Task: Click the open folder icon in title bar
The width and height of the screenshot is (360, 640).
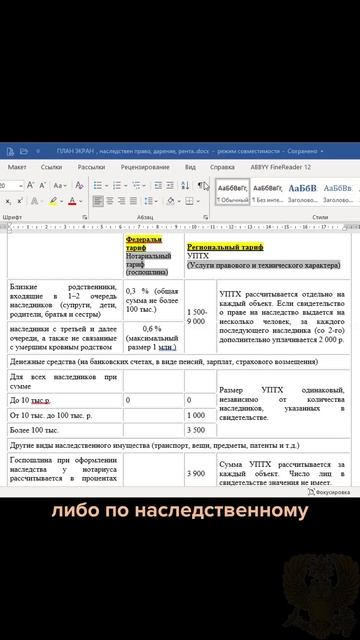Action: 24,151
